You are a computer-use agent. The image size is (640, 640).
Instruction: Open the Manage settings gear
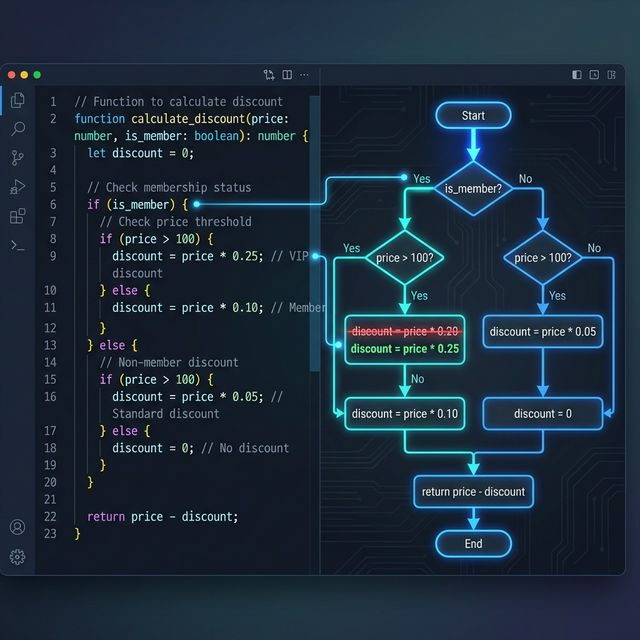point(17,556)
